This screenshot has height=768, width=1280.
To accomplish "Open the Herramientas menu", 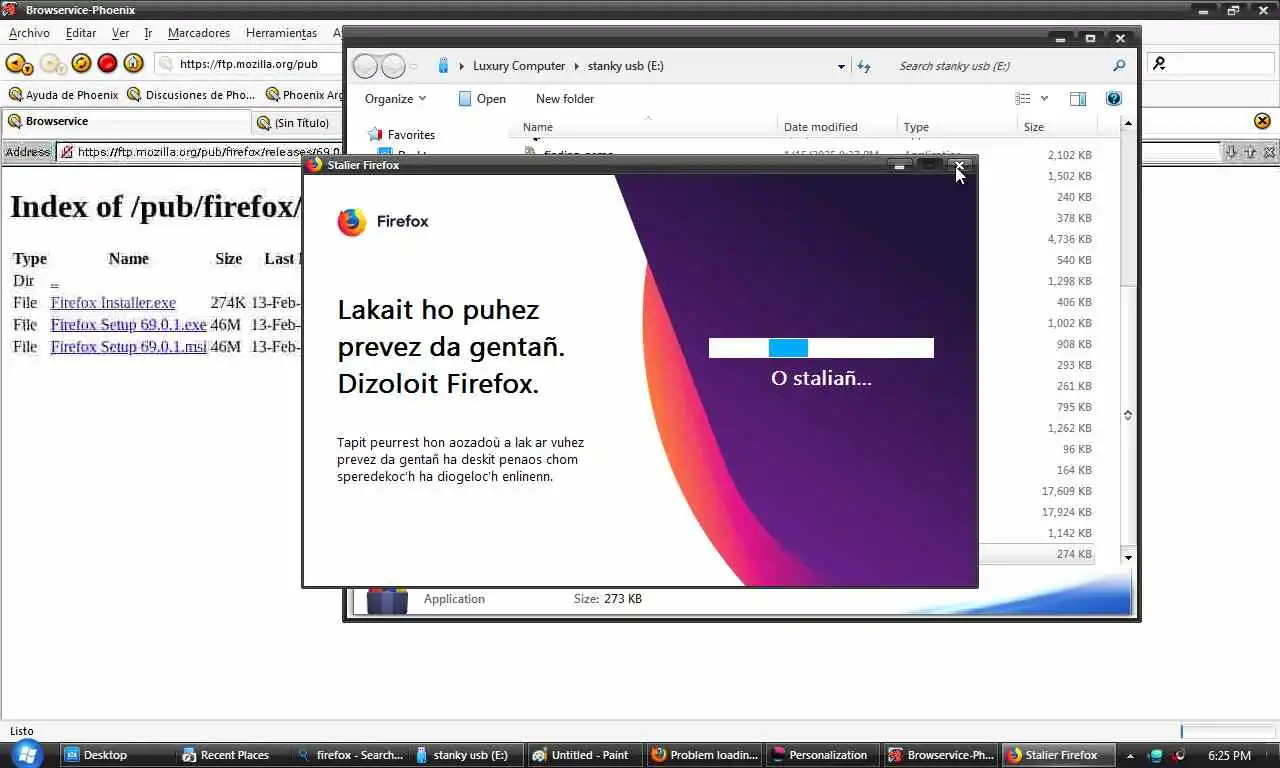I will pos(281,33).
